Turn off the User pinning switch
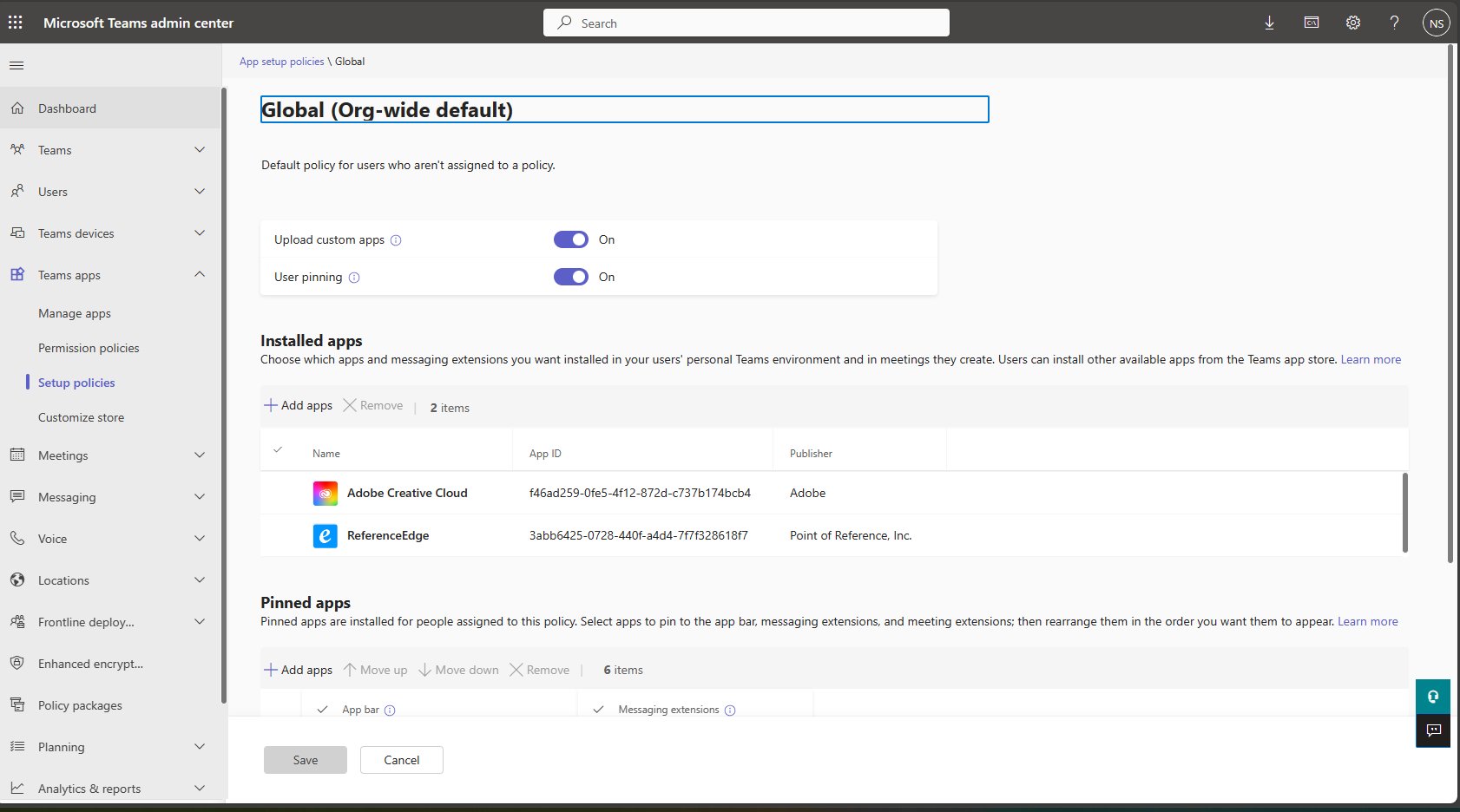The image size is (1460, 812). 570,277
